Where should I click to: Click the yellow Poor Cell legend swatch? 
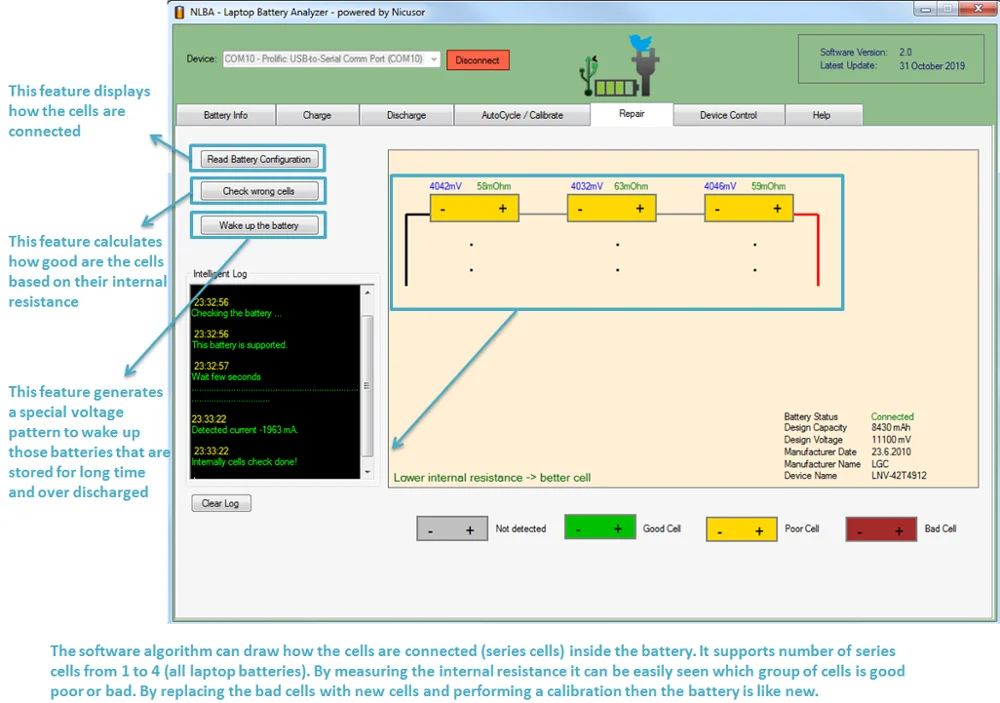[742, 529]
